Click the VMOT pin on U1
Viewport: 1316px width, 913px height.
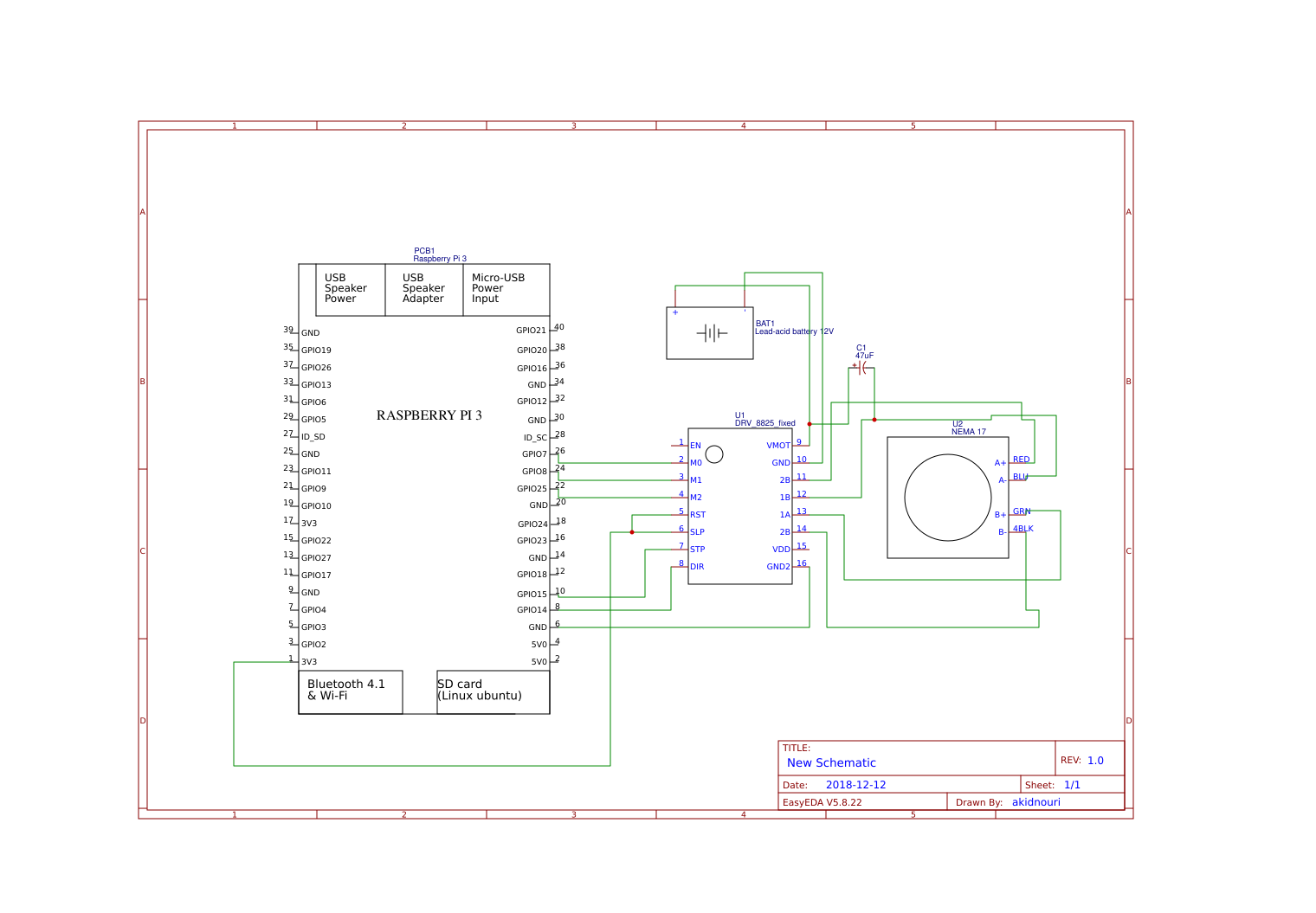click(777, 443)
